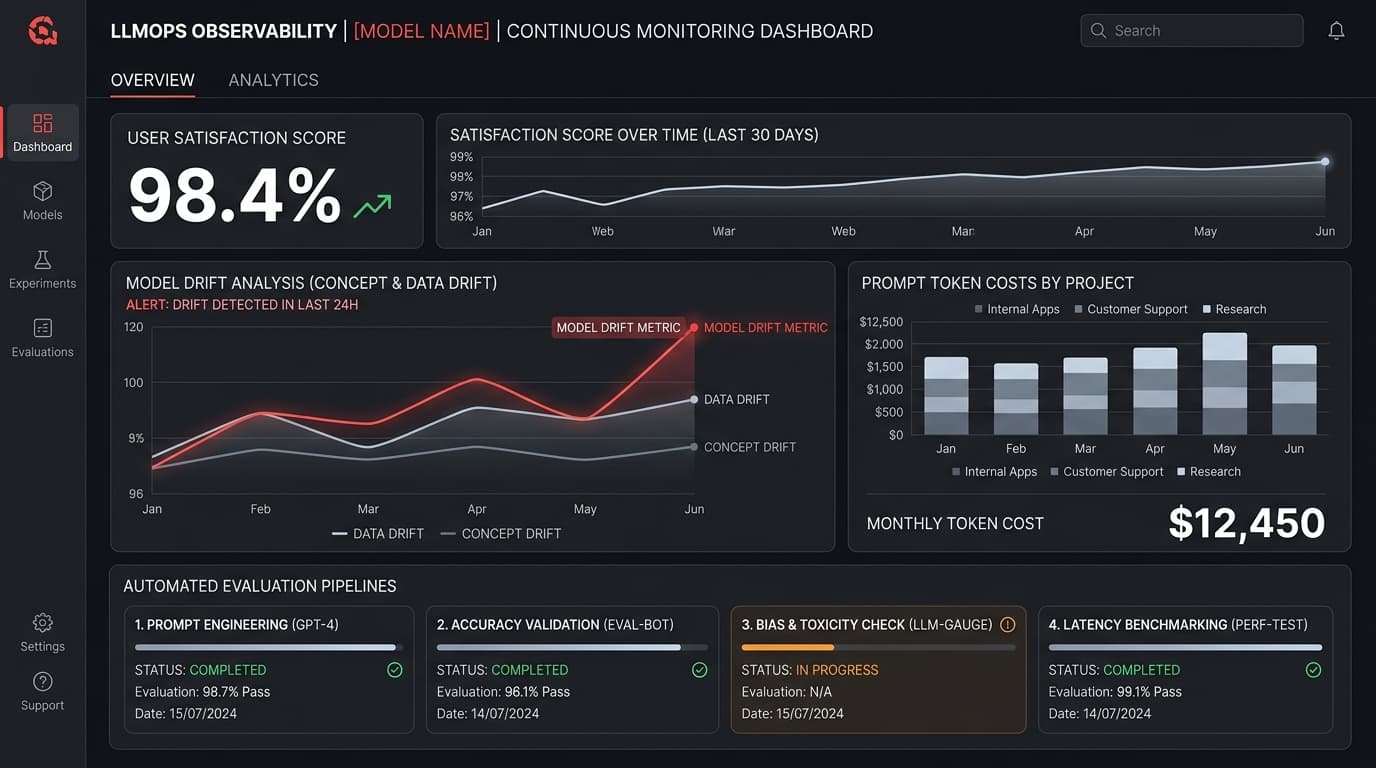Click the completed checkmark on Prompt Engineering card
This screenshot has width=1376, height=768.
395,670
